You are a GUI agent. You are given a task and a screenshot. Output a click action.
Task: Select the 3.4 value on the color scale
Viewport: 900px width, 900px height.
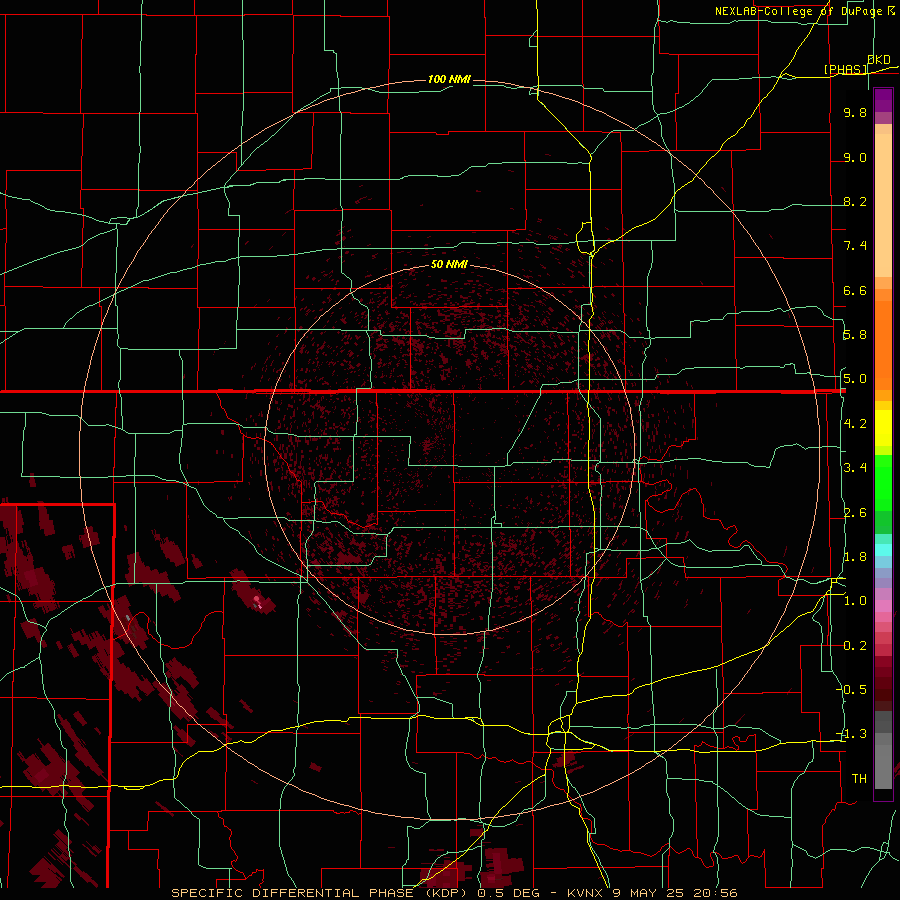click(x=855, y=468)
